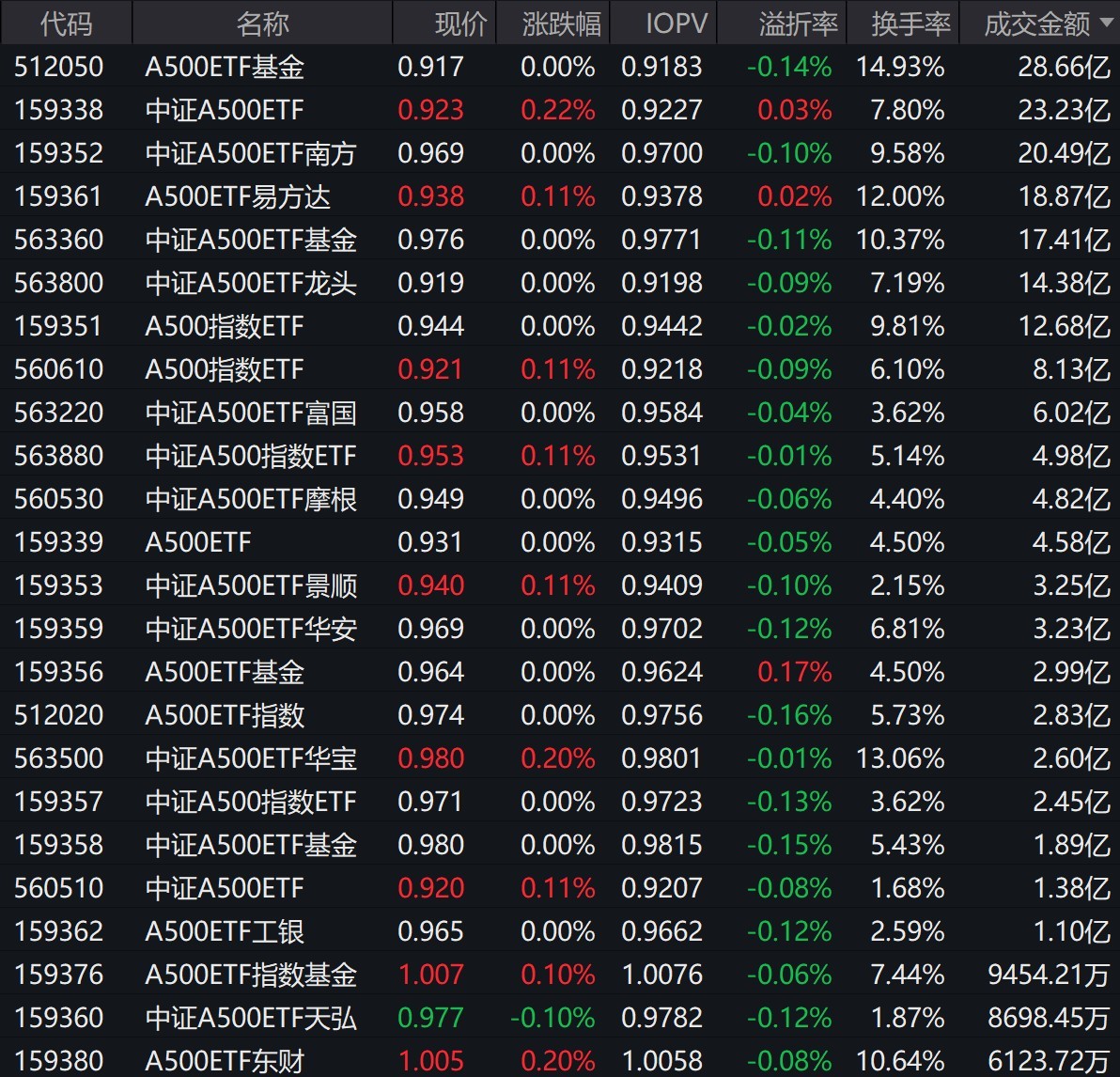Screen dimensions: 1120x1077
Task: Click turnover amount 8698.45万
Action: 1049,1019
